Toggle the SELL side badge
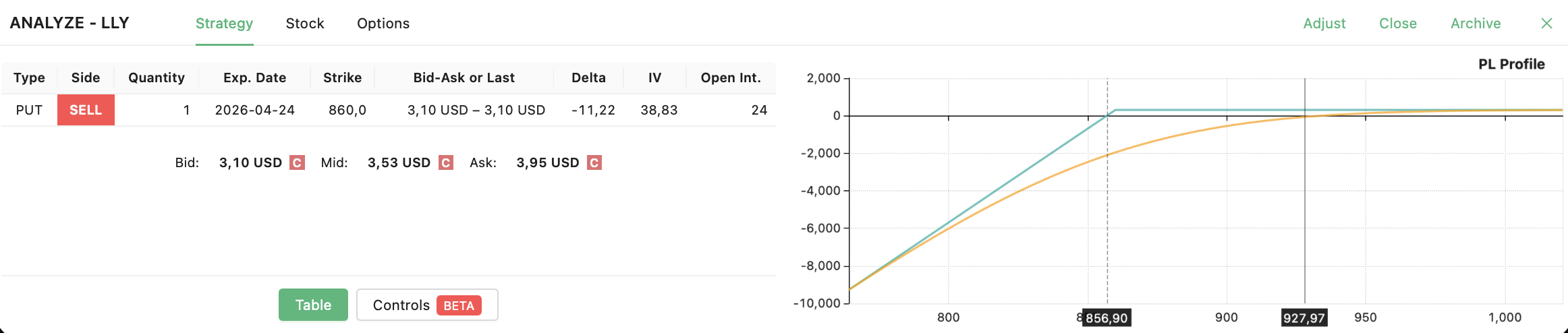Viewport: 1568px width, 333px height. pyautogui.click(x=86, y=110)
